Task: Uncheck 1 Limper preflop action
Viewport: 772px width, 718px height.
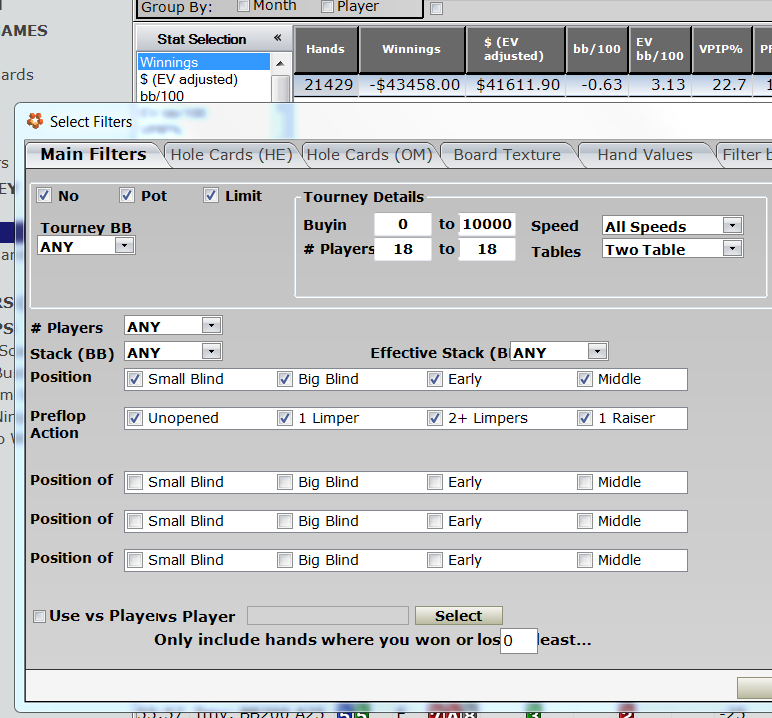Action: point(285,418)
